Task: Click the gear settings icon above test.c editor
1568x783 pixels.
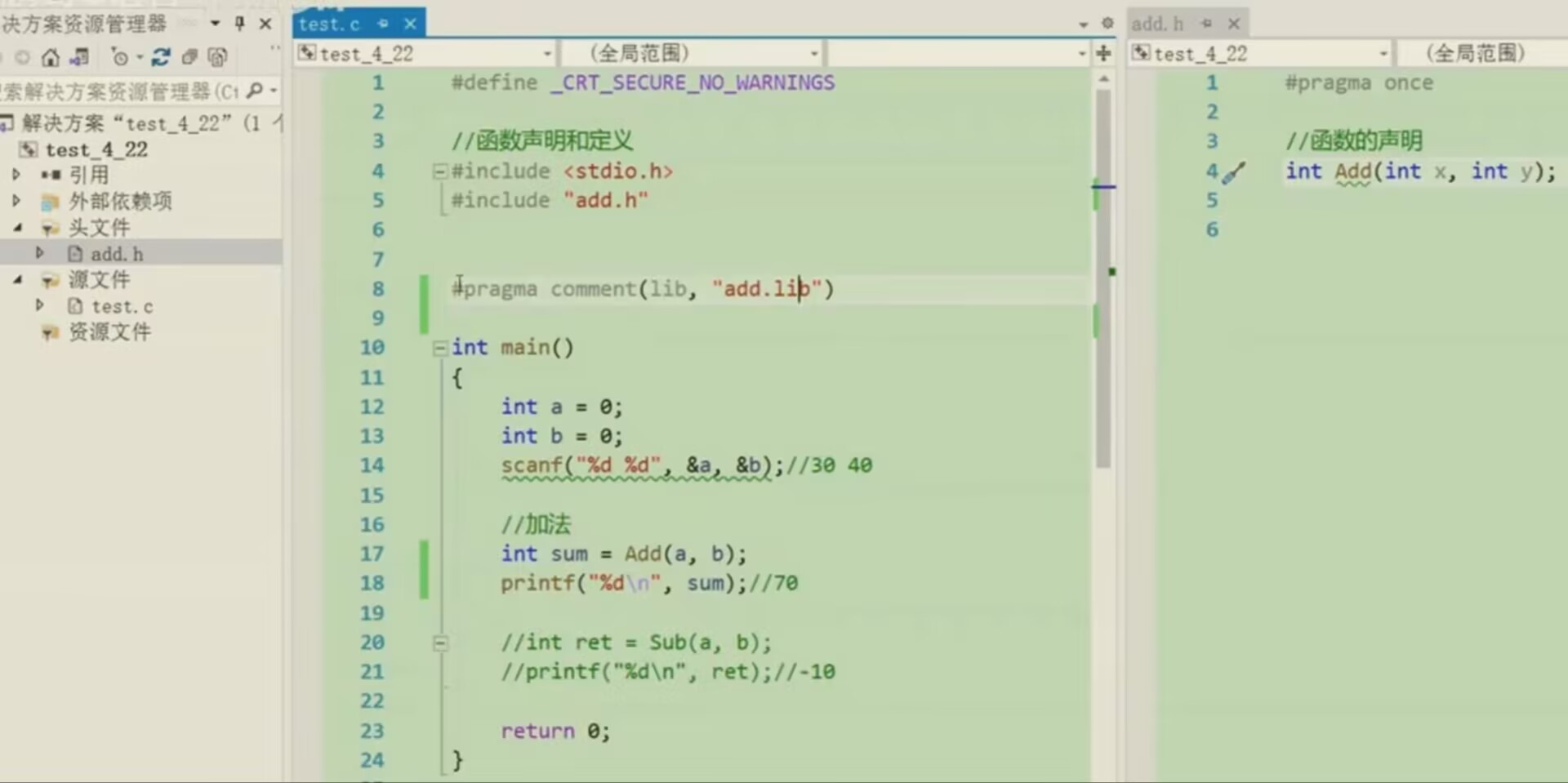Action: [x=1107, y=24]
